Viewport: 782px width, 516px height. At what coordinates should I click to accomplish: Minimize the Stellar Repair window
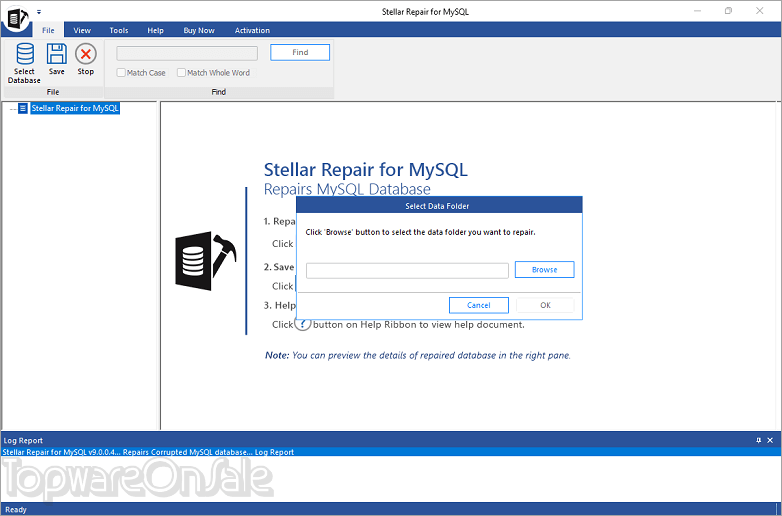point(697,10)
